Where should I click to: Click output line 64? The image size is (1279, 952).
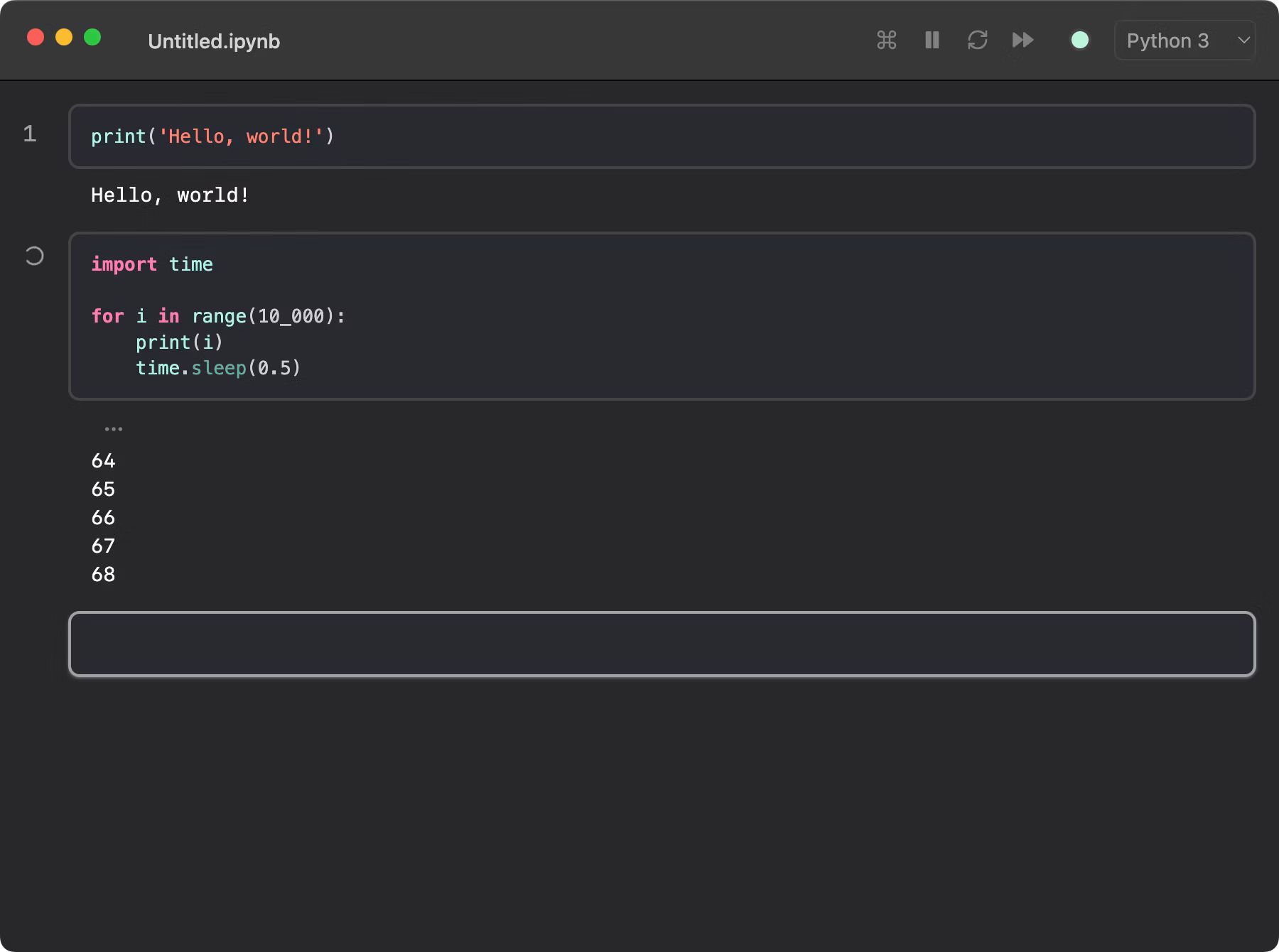coord(103,461)
